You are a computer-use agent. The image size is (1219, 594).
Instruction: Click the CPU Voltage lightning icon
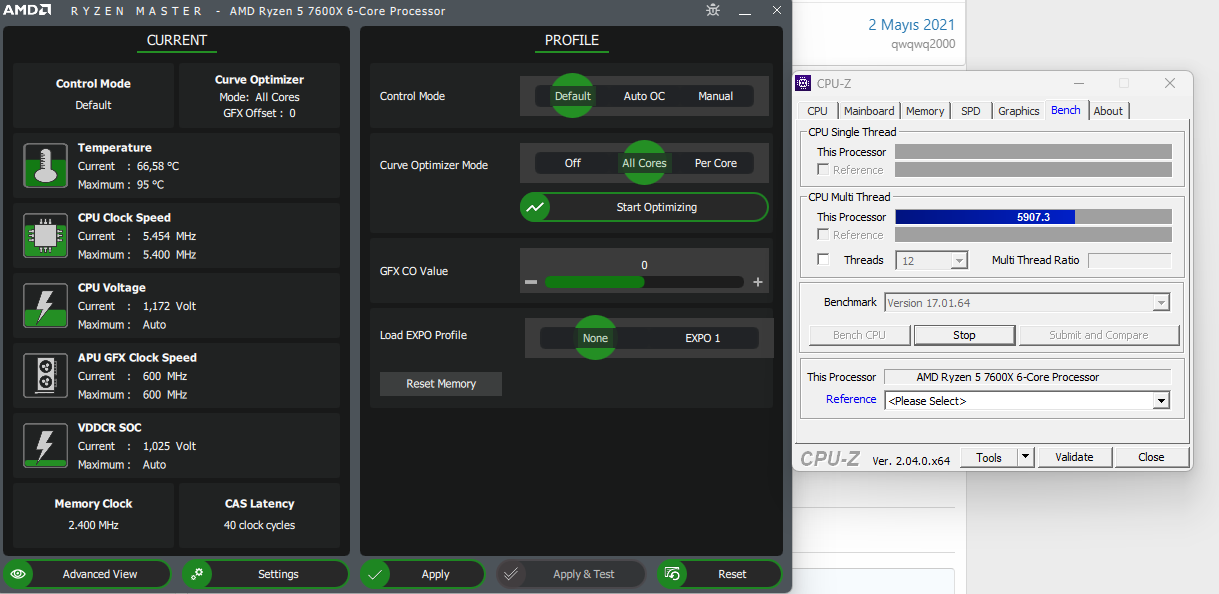(x=45, y=306)
